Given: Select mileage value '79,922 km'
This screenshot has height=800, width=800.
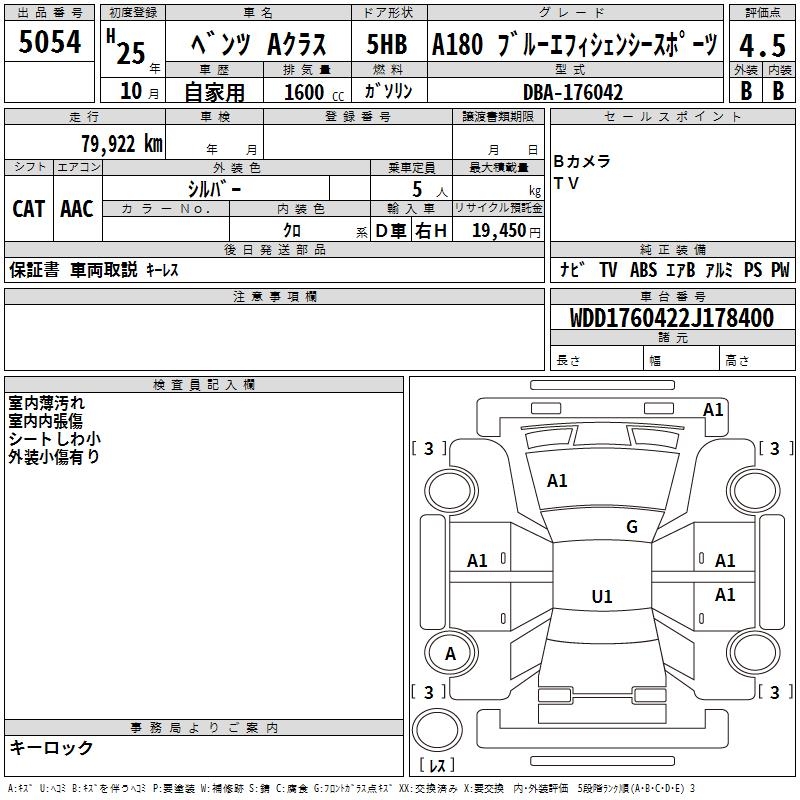Looking at the screenshot, I should pos(122,143).
